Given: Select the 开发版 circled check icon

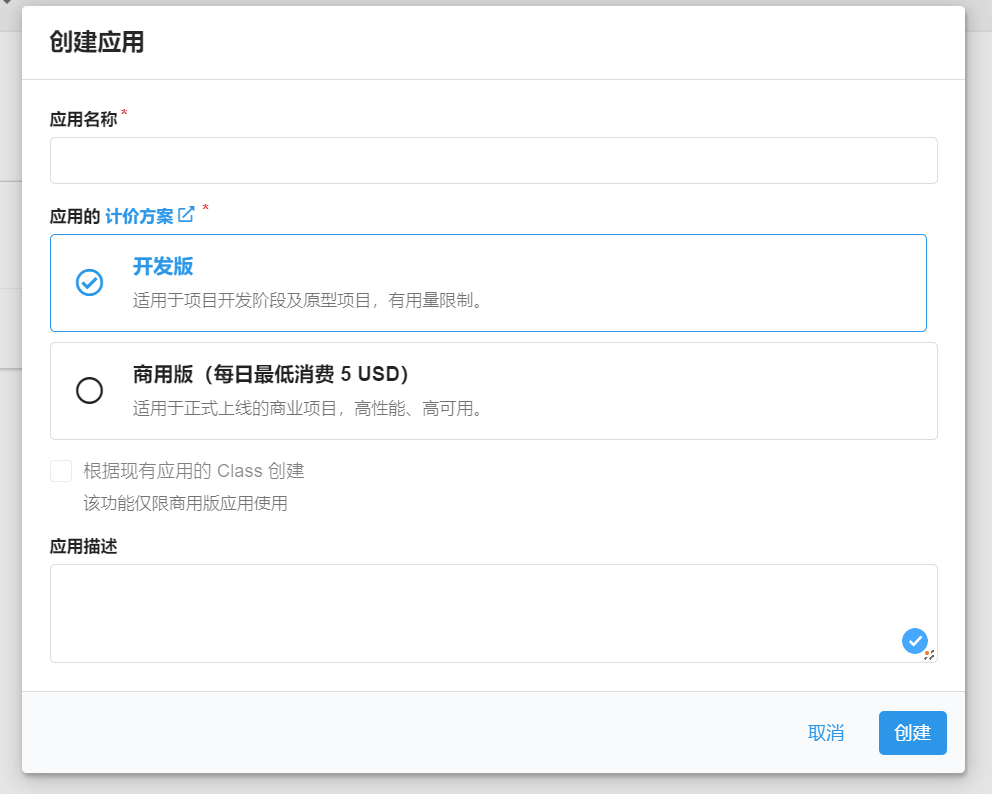Looking at the screenshot, I should click(x=89, y=282).
